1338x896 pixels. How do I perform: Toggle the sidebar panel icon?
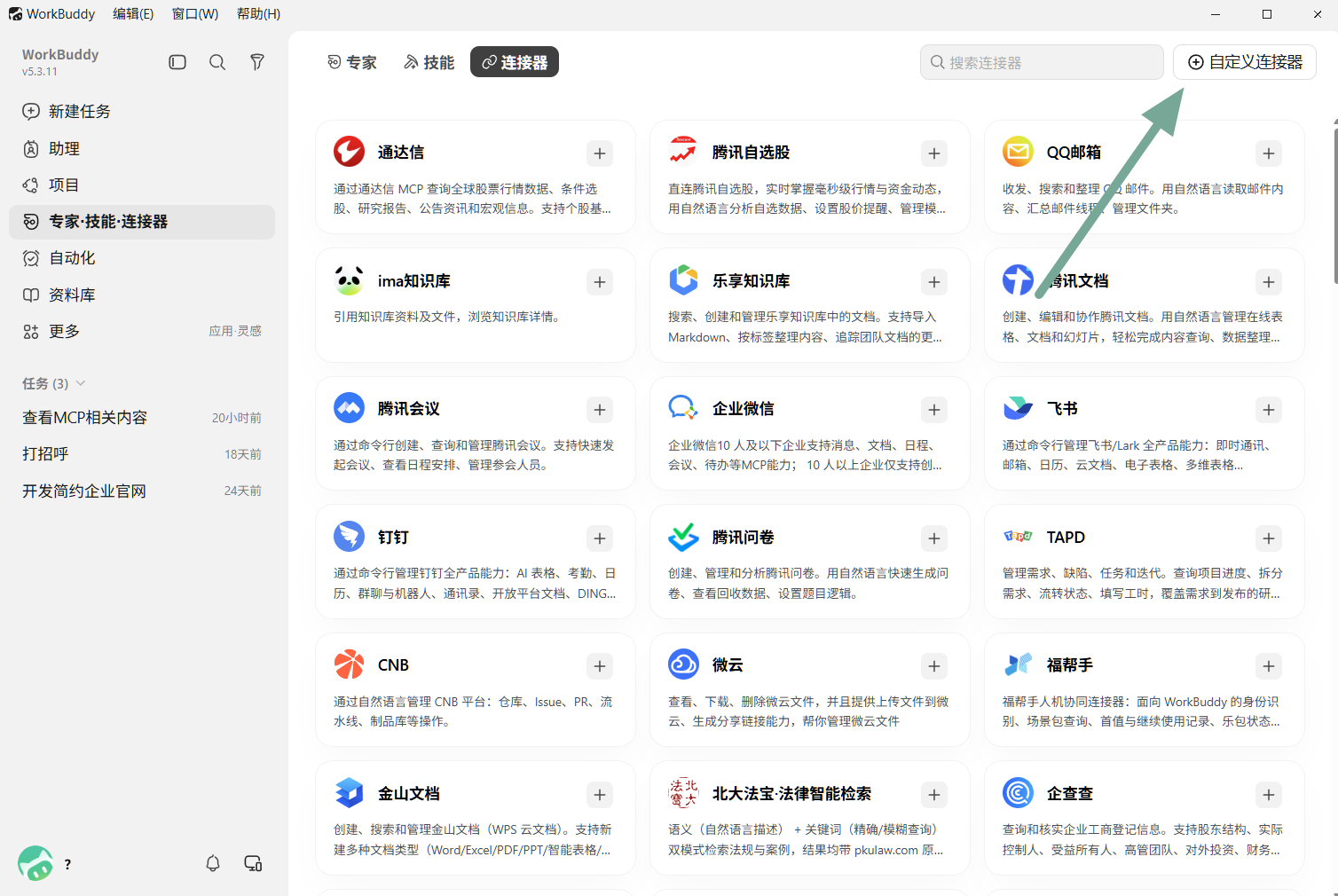[x=177, y=62]
